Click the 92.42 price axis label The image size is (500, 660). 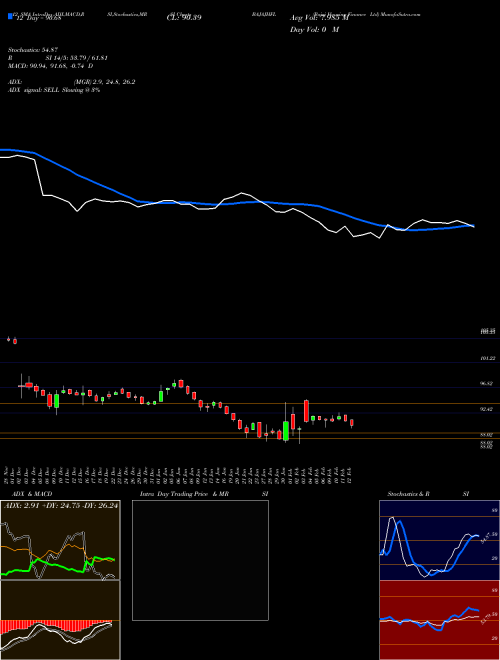tap(487, 409)
